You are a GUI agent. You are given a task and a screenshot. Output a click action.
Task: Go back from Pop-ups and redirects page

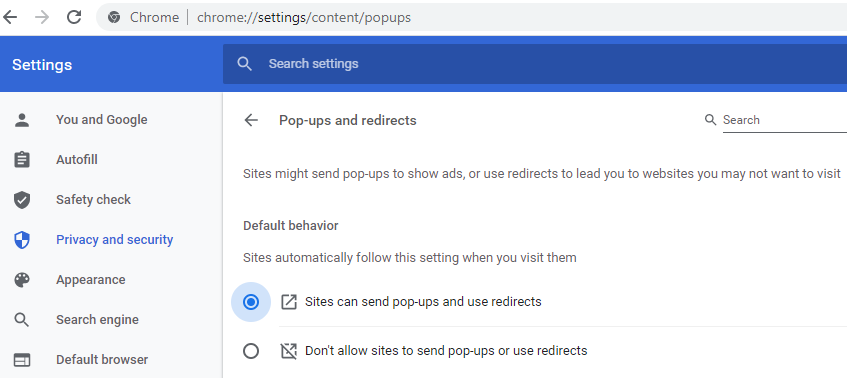[251, 120]
